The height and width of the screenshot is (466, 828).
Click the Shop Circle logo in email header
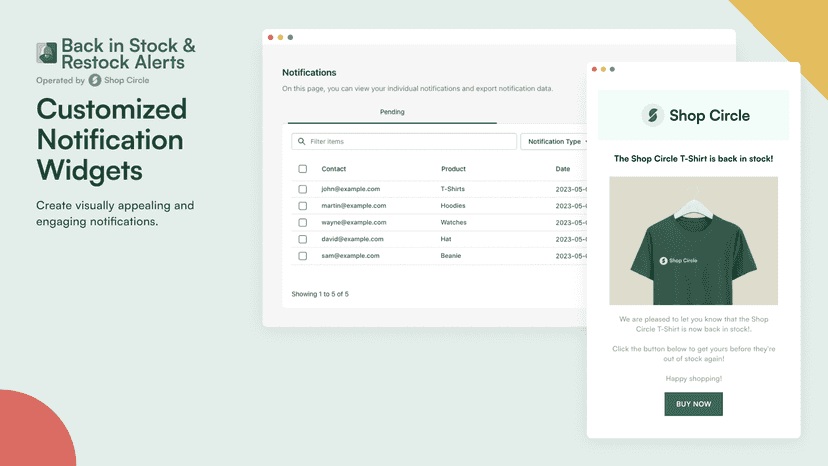653,115
